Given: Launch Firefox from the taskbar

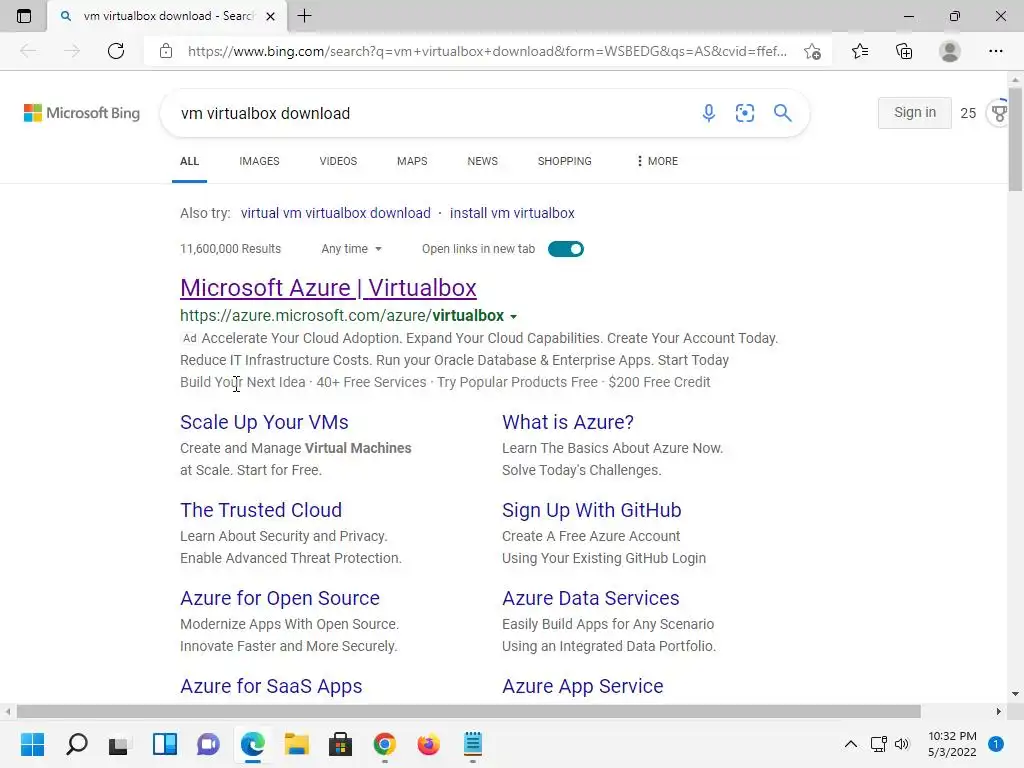Looking at the screenshot, I should [428, 744].
